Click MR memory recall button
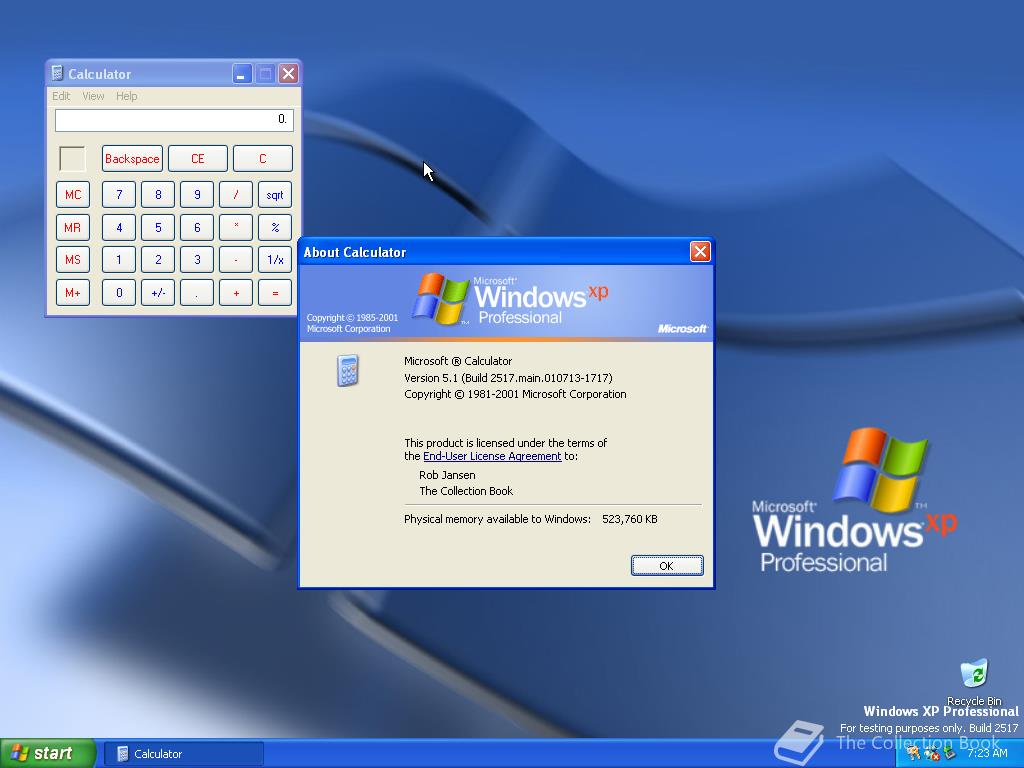1024x768 pixels. tap(72, 227)
